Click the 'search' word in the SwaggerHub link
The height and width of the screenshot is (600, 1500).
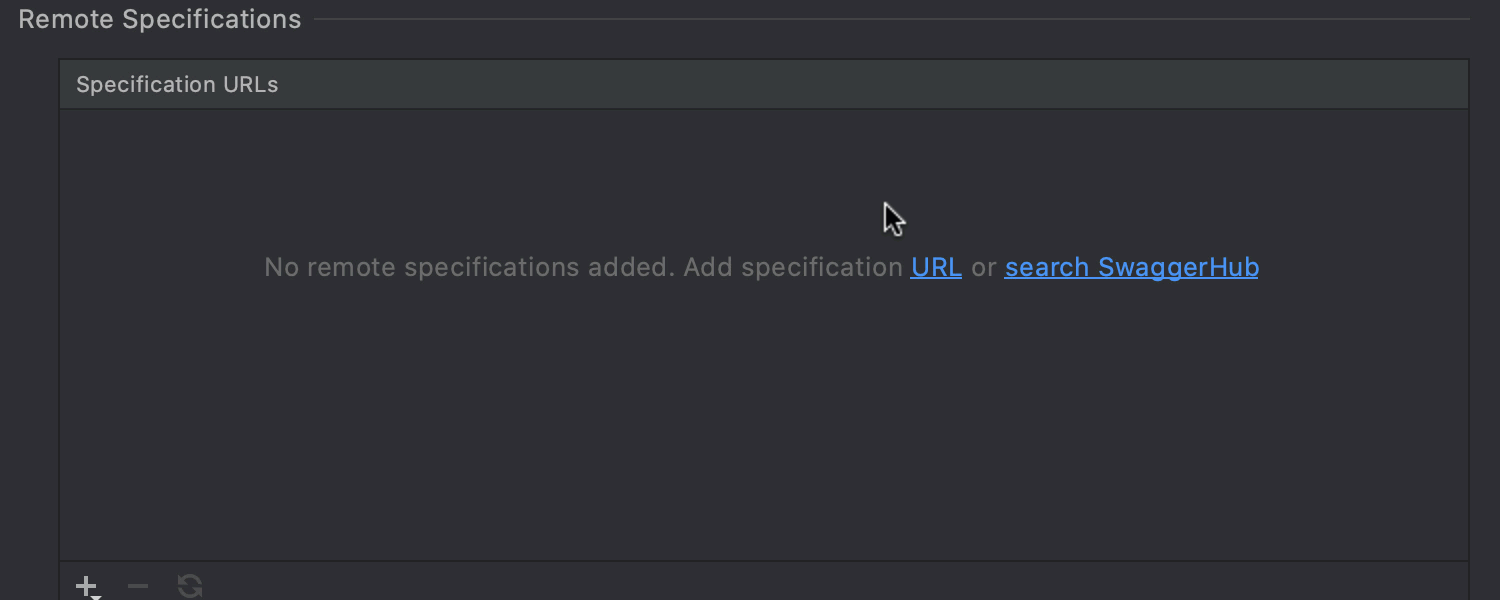[x=1046, y=267]
